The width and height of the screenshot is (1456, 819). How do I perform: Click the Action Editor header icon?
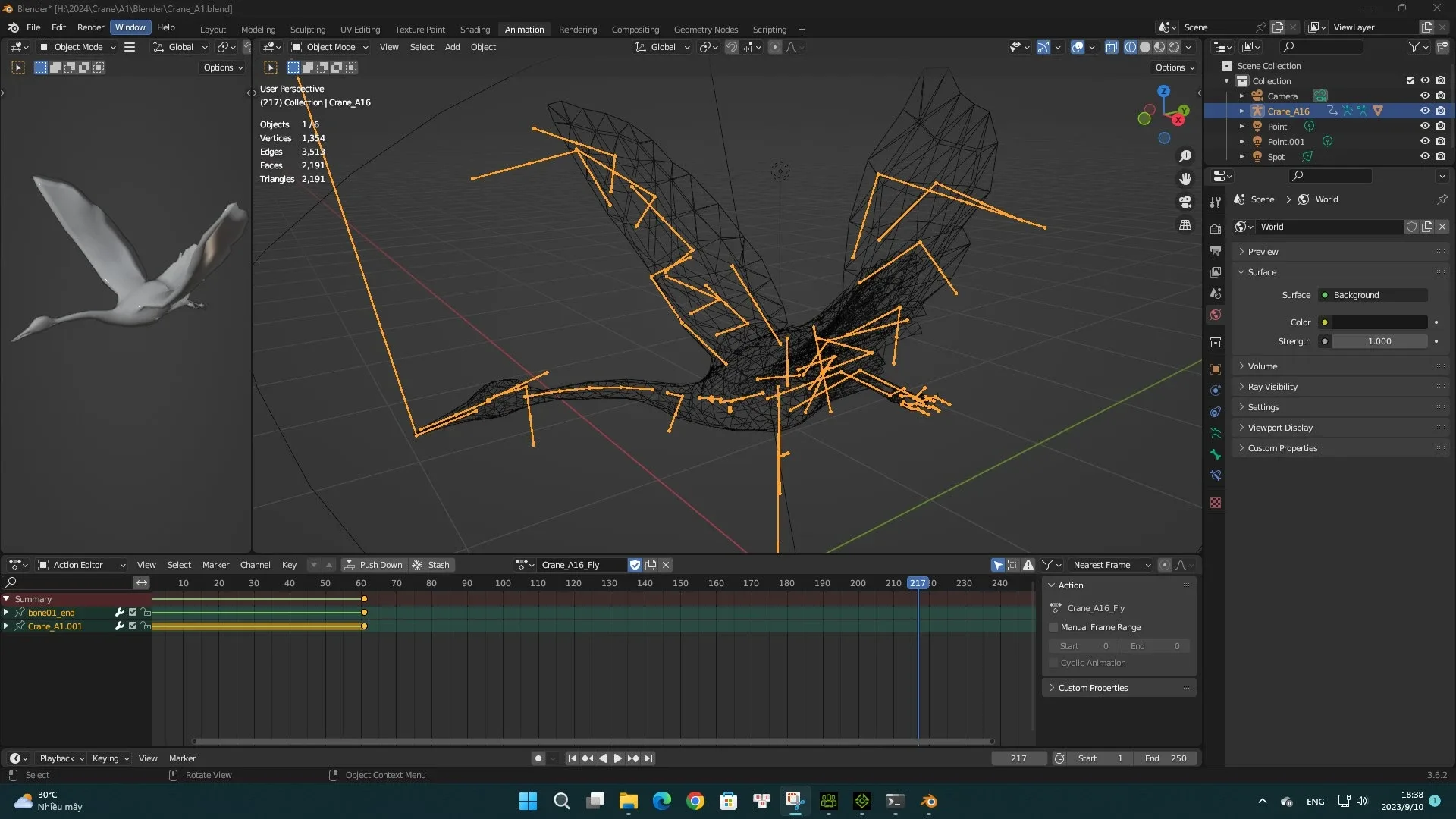(40, 564)
